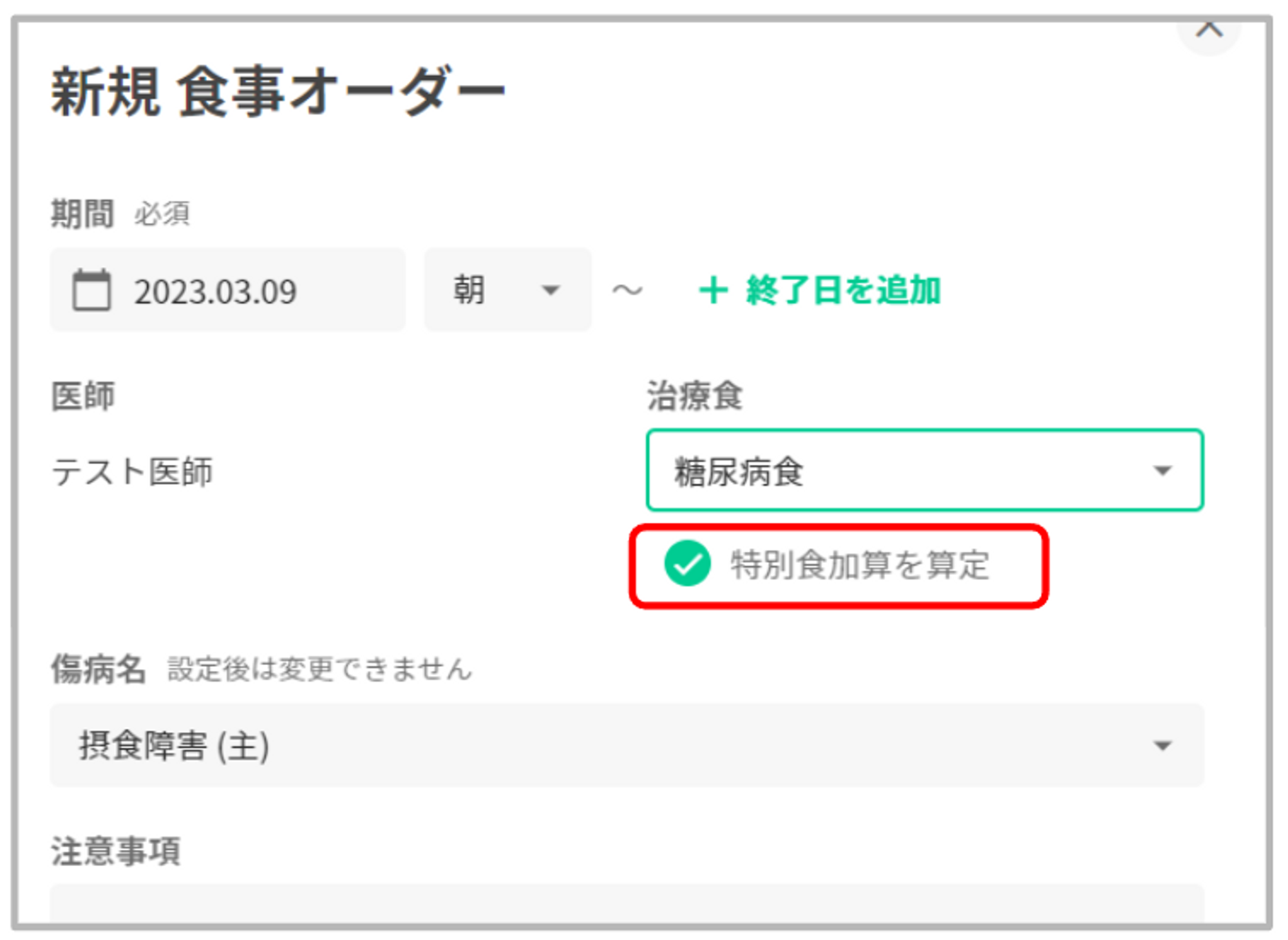Open the 朝 meal time dropdown
1288x940 pixels.
(507, 290)
